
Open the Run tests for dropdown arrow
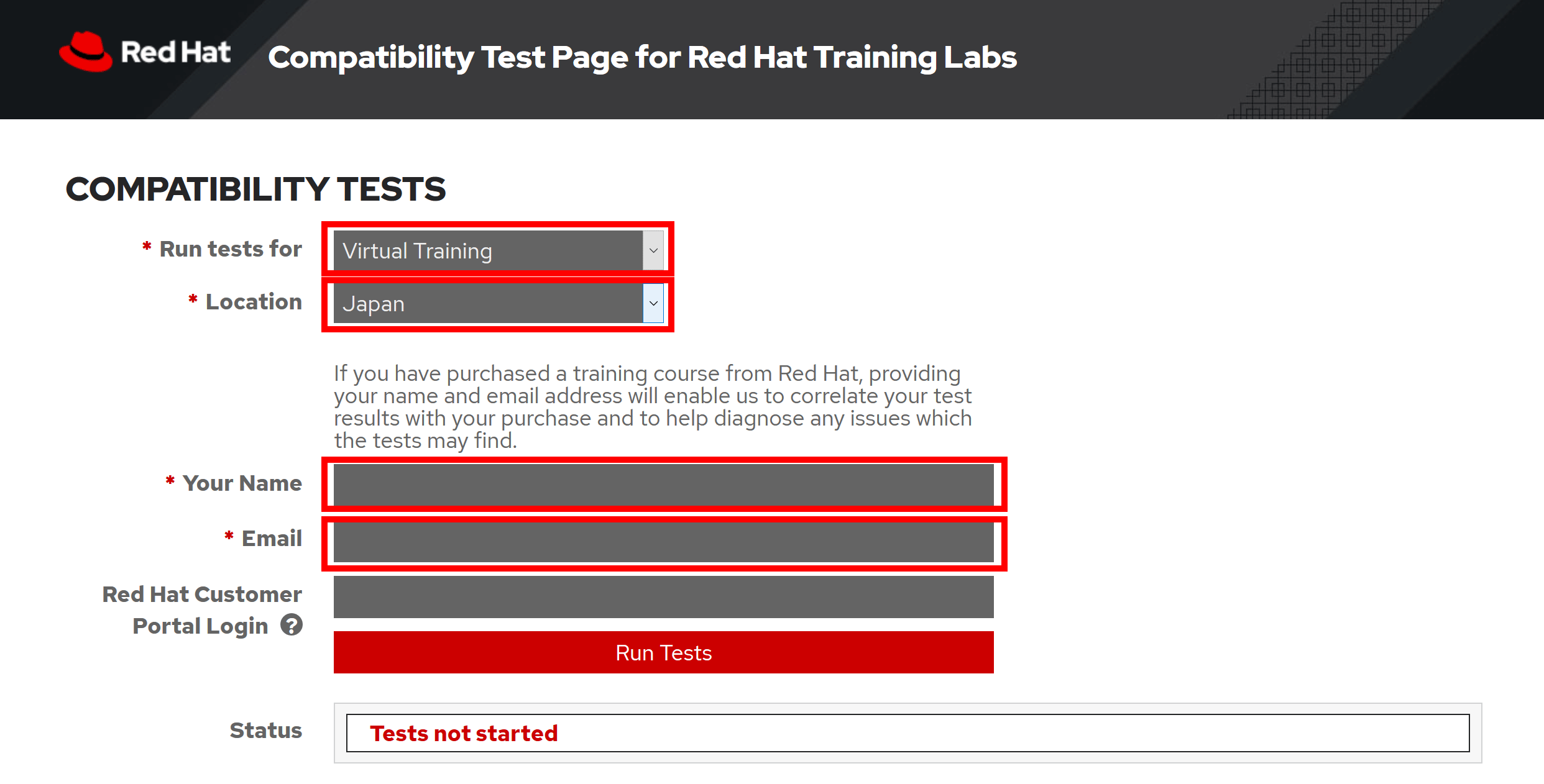pyautogui.click(x=653, y=250)
